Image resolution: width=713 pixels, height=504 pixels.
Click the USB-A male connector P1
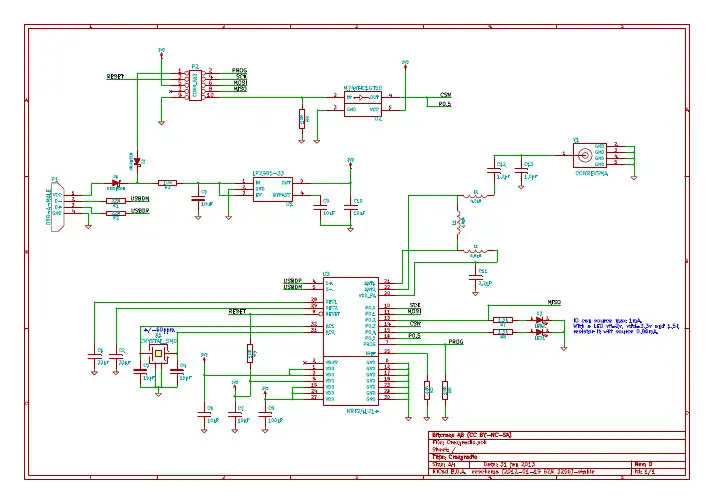[x=58, y=207]
